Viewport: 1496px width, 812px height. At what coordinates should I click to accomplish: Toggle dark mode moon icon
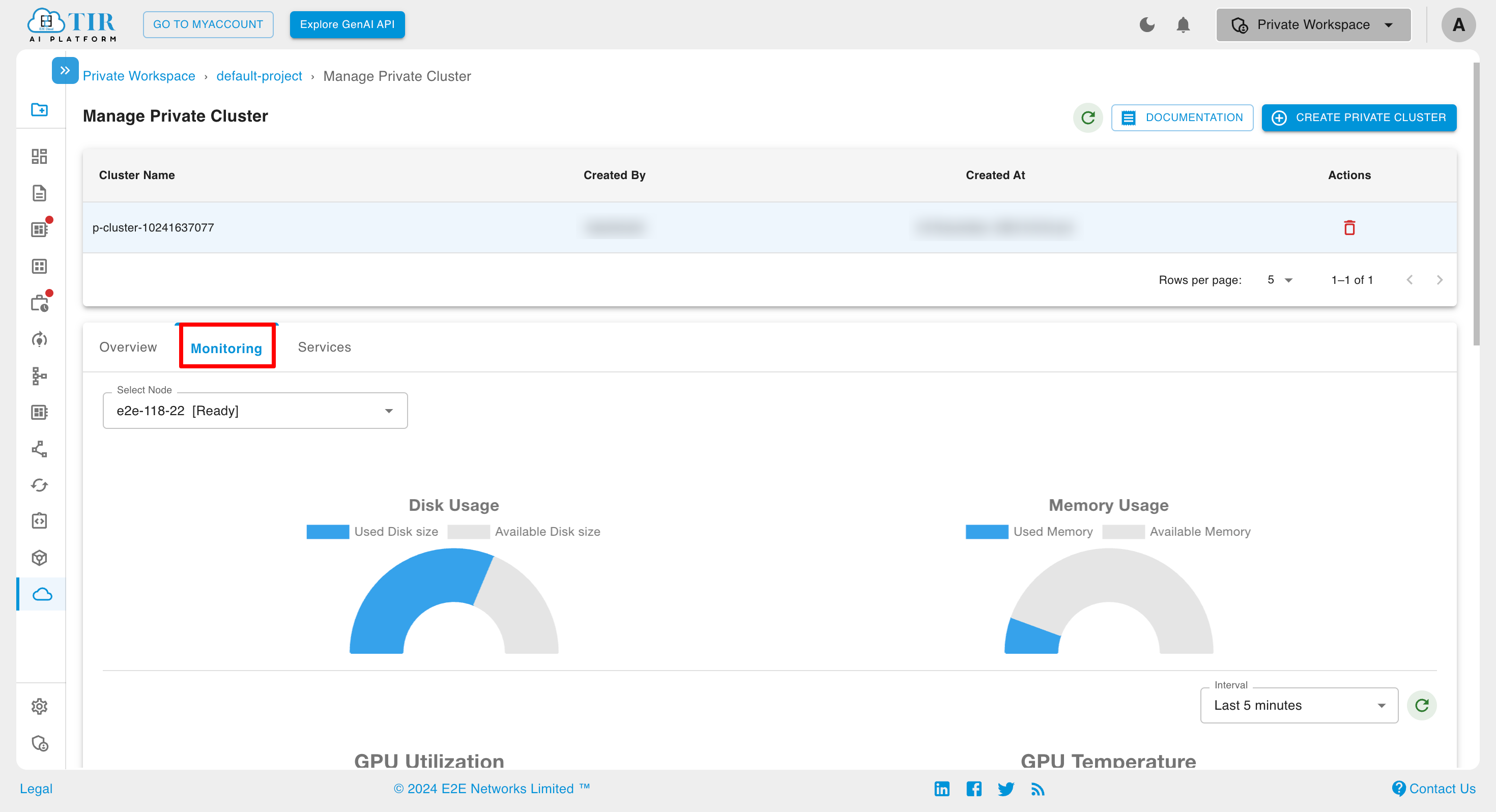click(1147, 24)
